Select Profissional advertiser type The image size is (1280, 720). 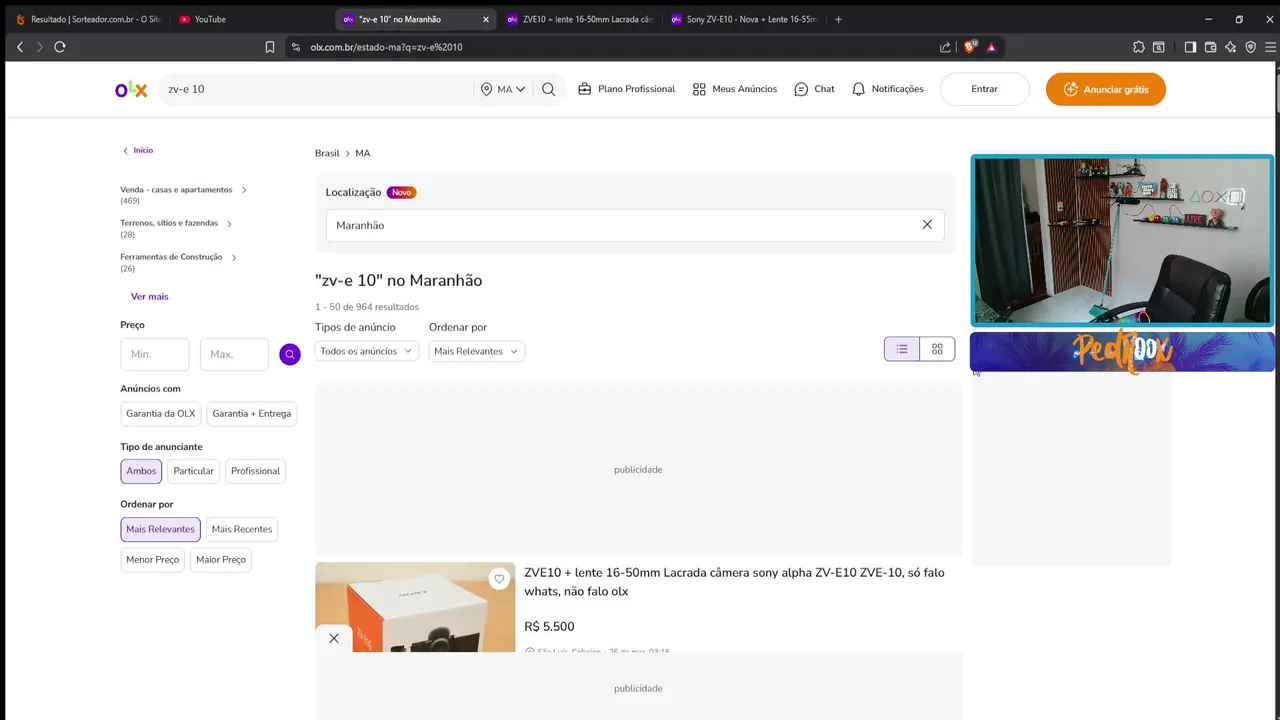tap(255, 471)
